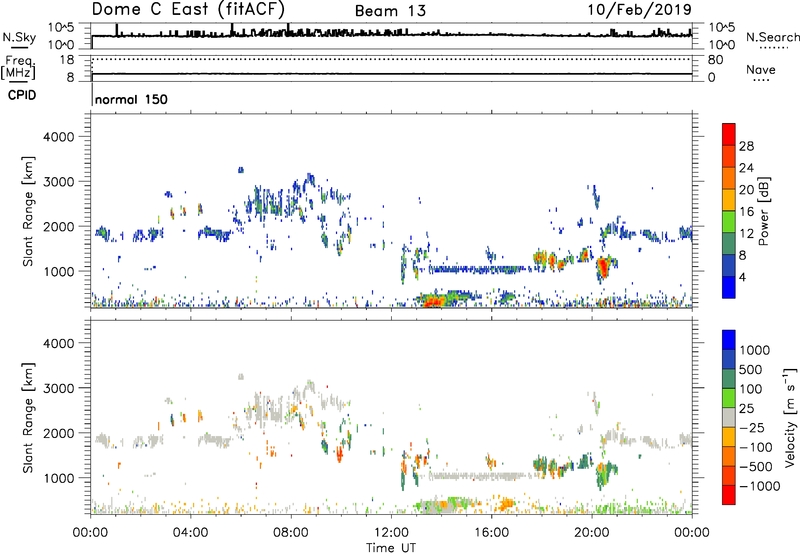
Task: Click the Power colorbar '28' tick label
Action: [746, 146]
